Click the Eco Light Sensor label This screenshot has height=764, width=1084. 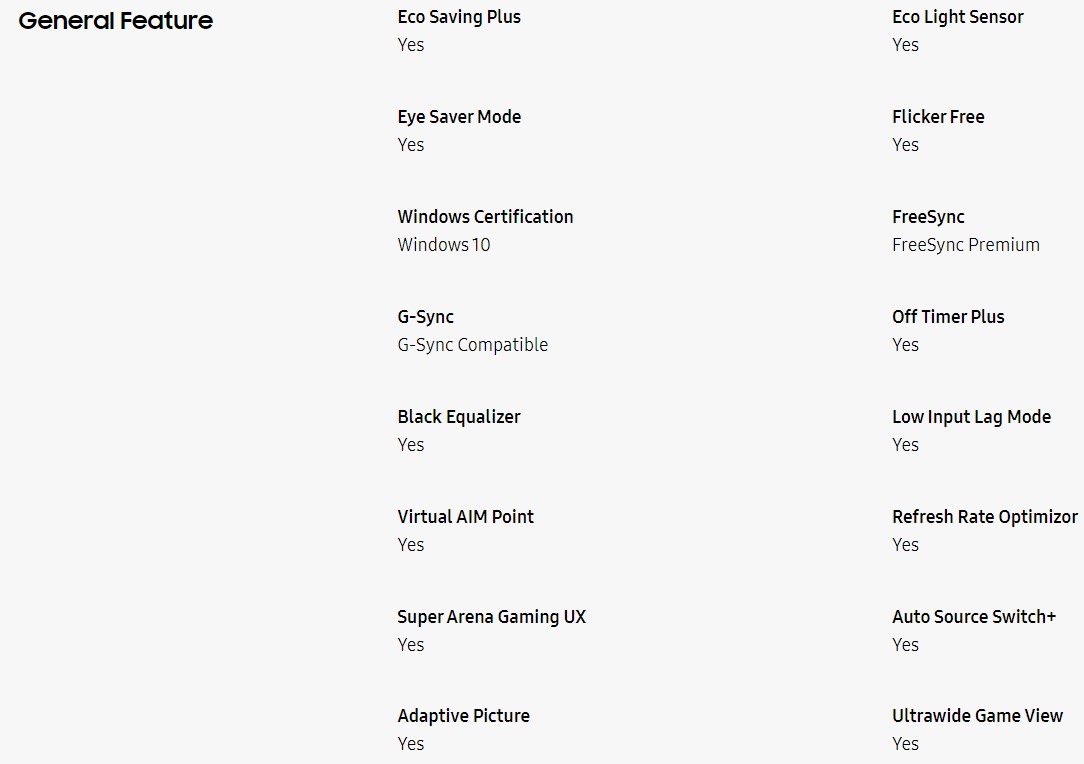point(957,17)
